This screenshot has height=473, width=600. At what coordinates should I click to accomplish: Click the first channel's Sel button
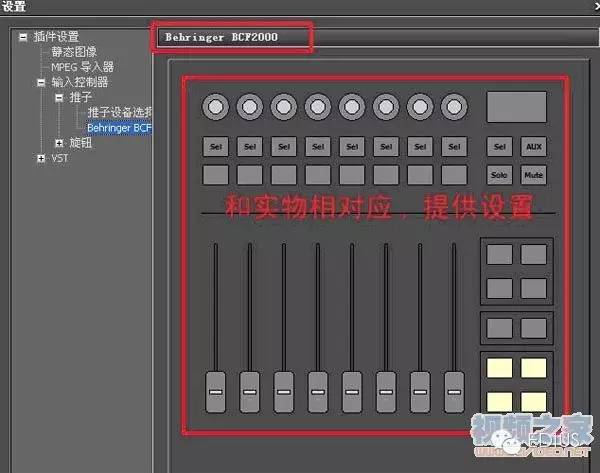(215, 147)
